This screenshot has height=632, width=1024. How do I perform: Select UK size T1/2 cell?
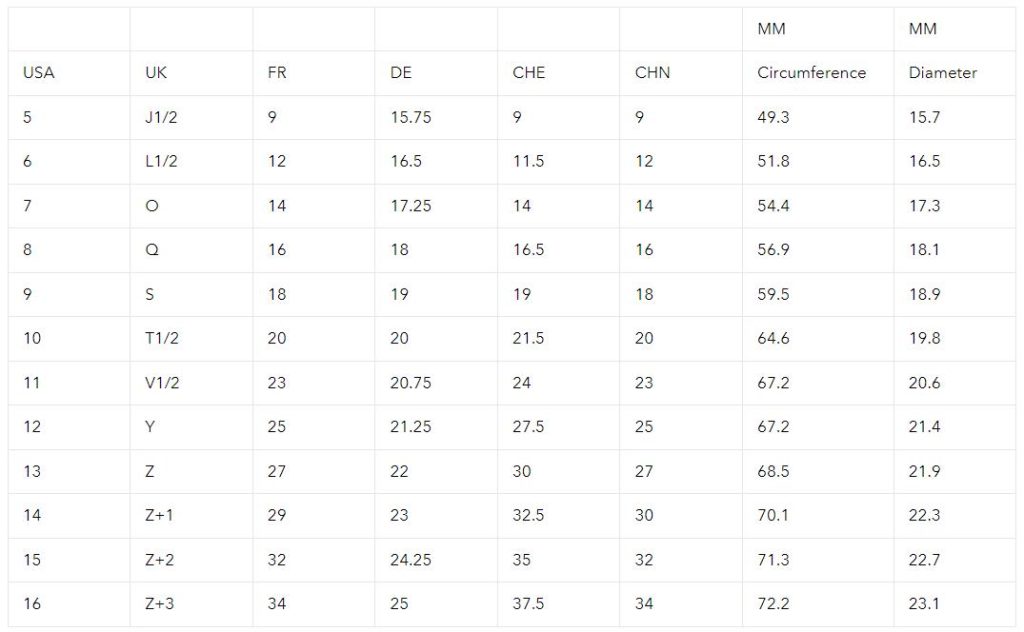162,338
